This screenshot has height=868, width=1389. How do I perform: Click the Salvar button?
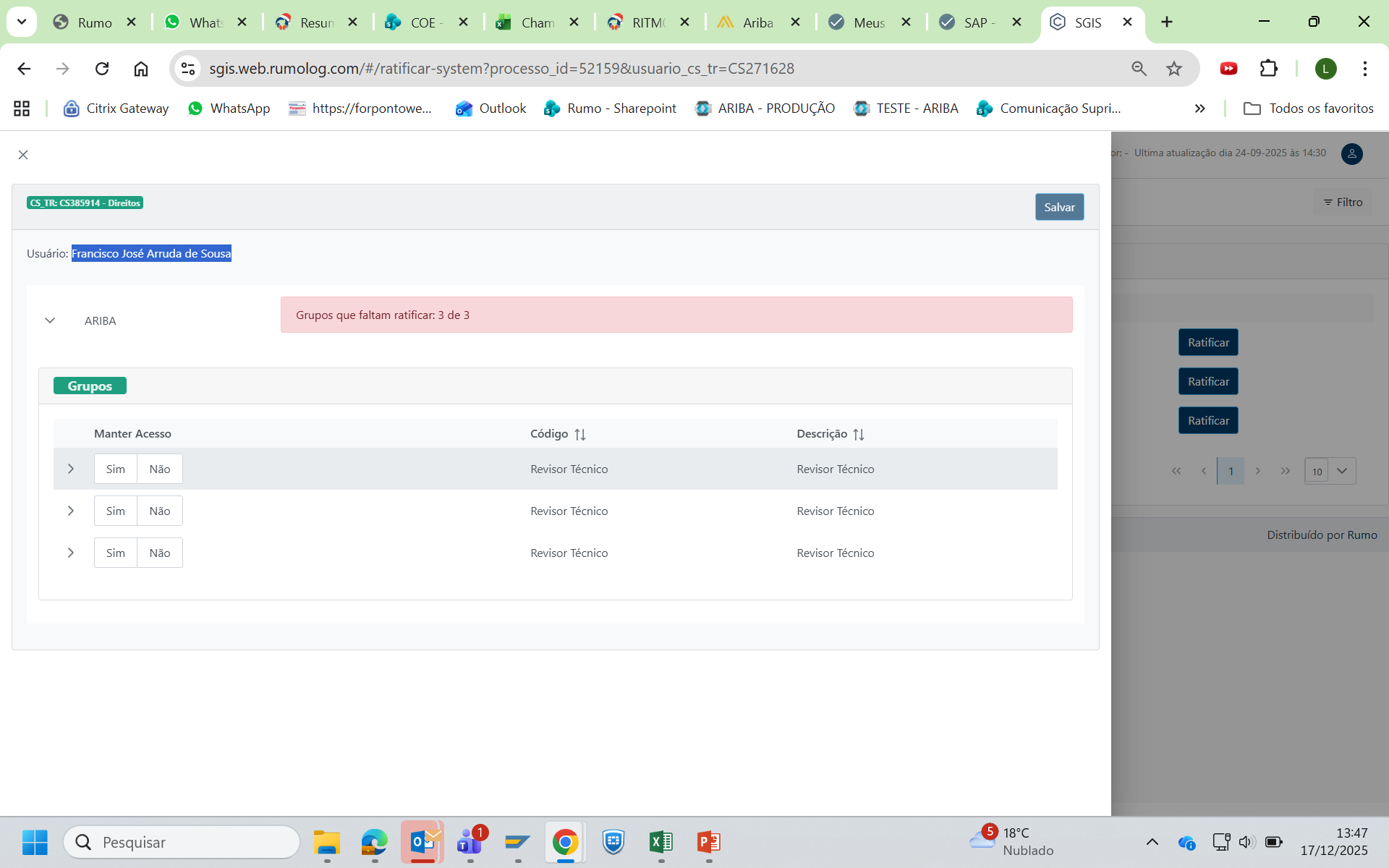1059,207
